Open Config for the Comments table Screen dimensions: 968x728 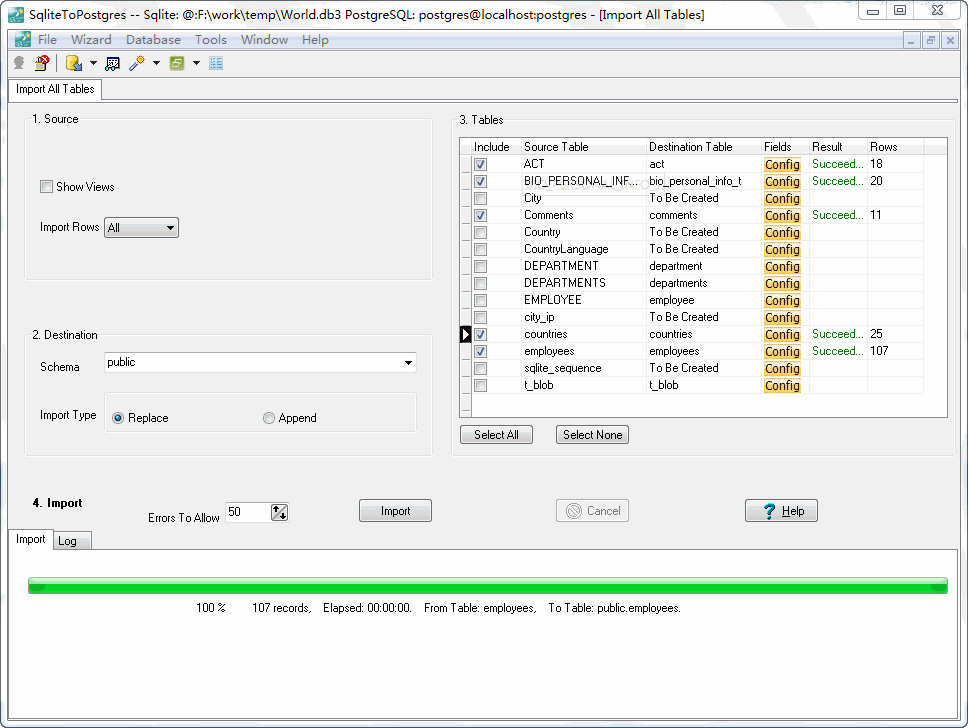point(782,215)
